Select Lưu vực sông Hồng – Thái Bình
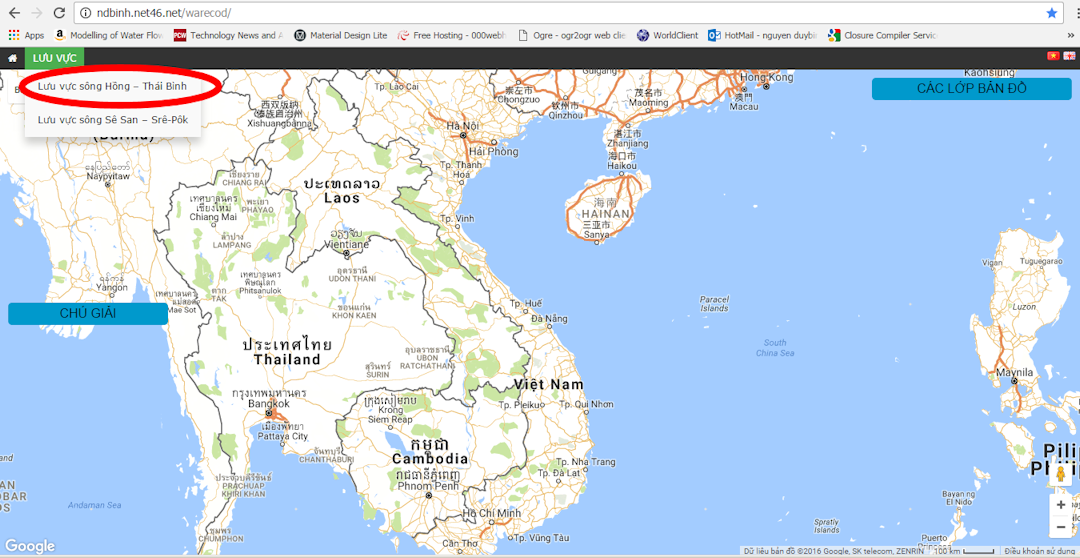The width and height of the screenshot is (1080, 558). tap(112, 87)
